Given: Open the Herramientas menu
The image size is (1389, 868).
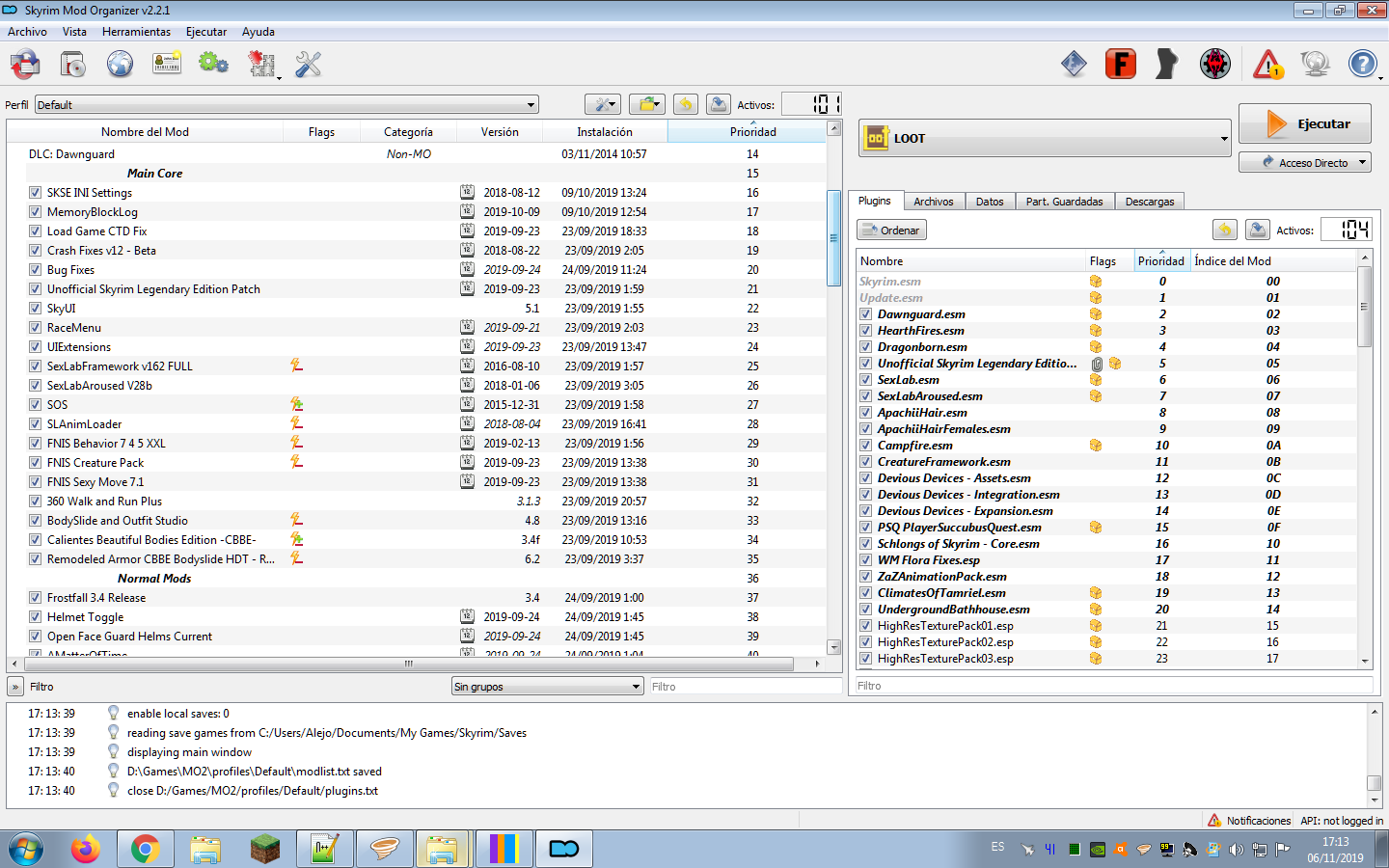Looking at the screenshot, I should click(x=136, y=32).
